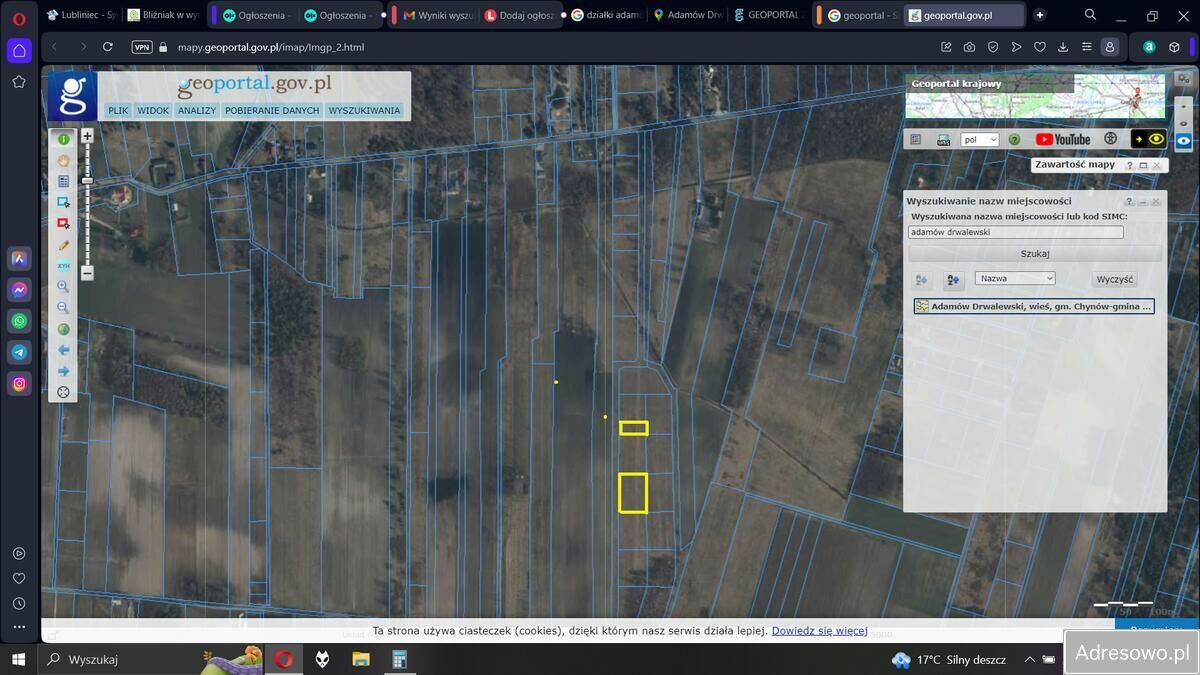
Task: Show full map extent with globe icon
Action: point(63,329)
